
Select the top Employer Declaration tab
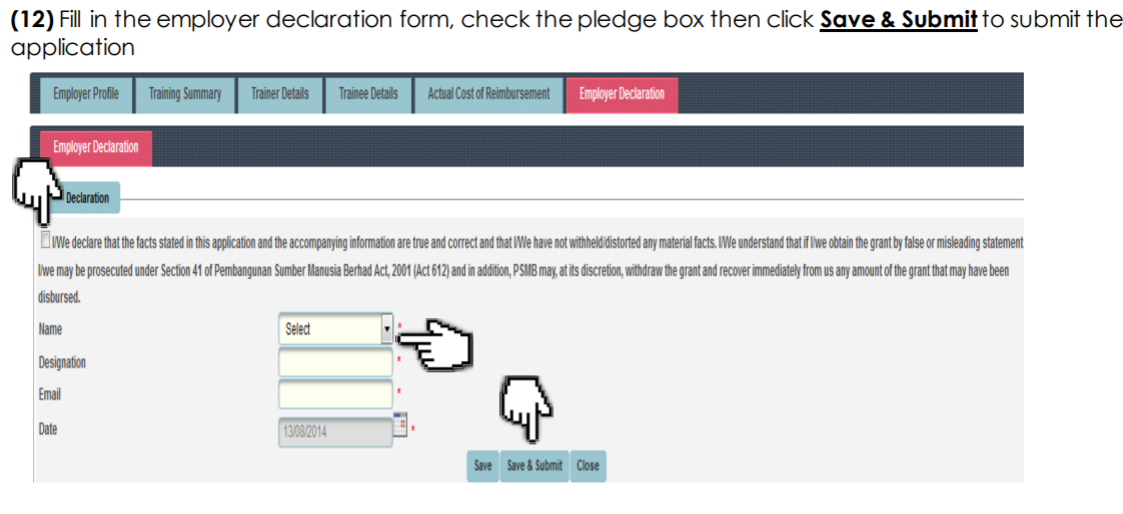[x=622, y=94]
